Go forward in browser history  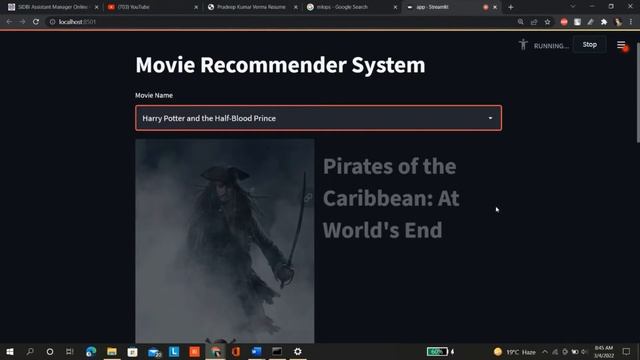pos(22,22)
